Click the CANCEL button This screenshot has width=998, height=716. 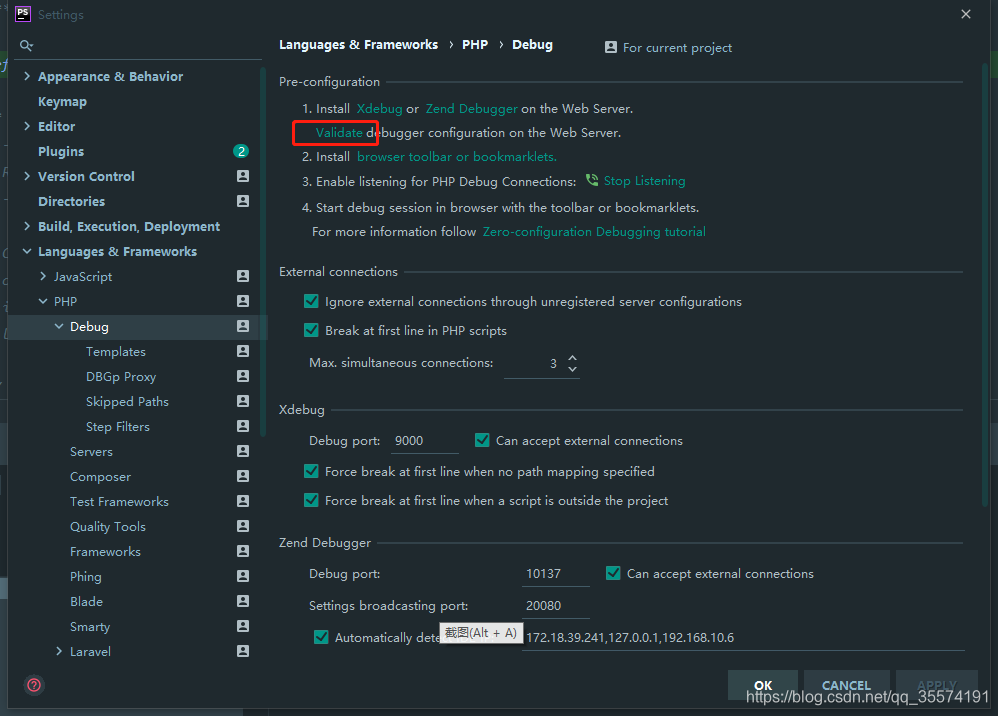[x=846, y=685]
